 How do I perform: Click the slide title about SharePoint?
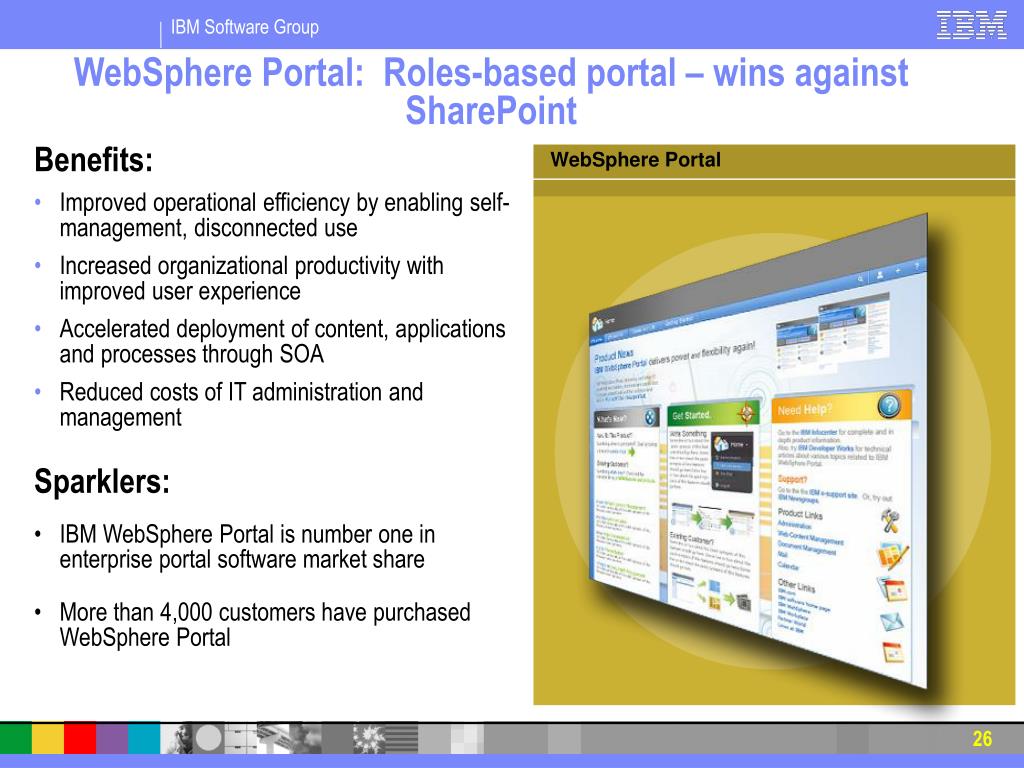(490, 91)
